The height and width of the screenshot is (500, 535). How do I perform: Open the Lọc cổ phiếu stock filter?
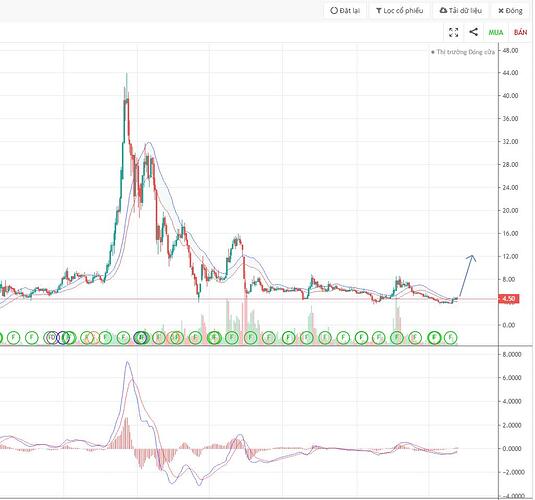[400, 11]
